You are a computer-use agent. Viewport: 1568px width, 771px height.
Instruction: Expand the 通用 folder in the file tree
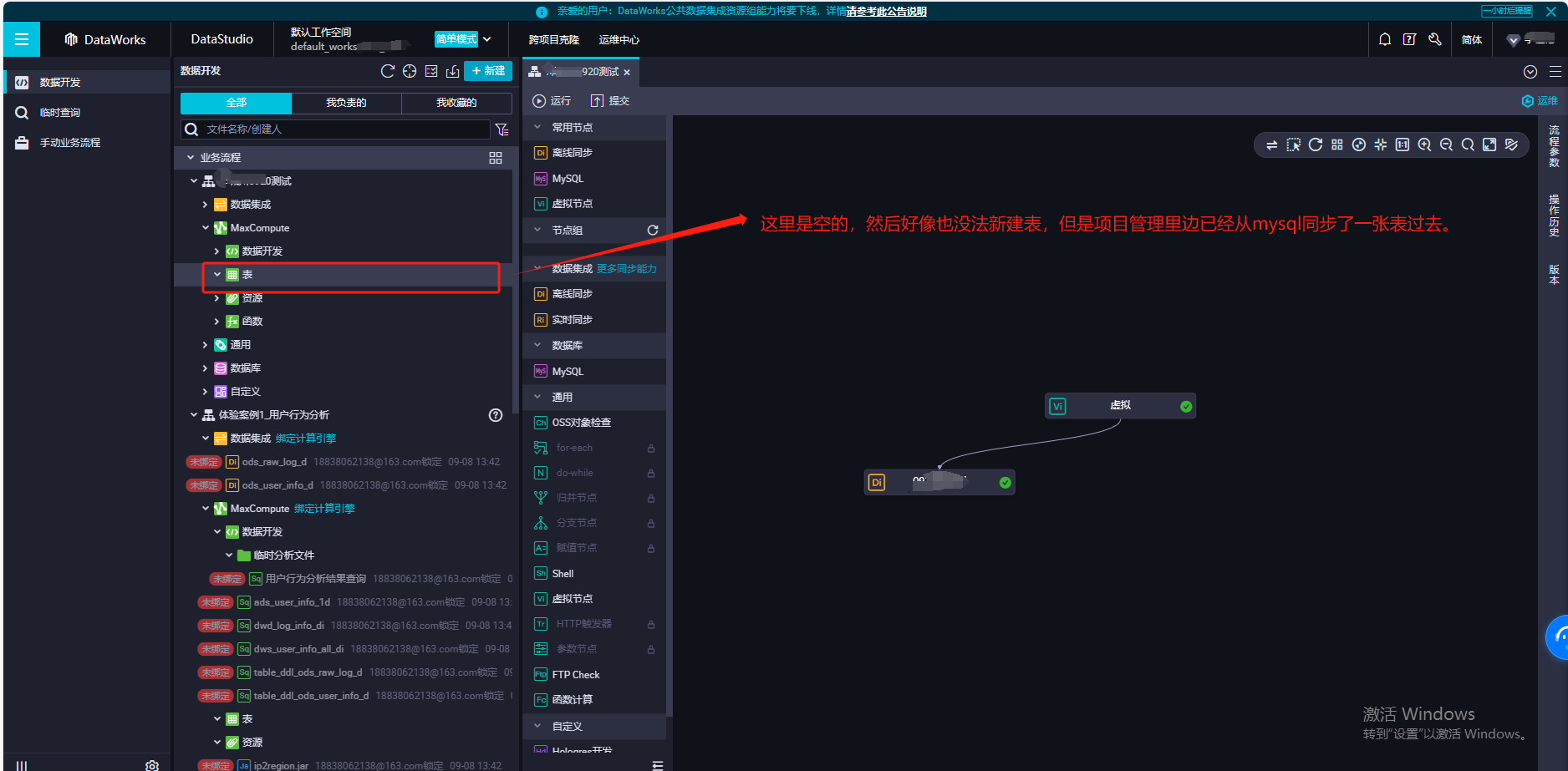pos(205,345)
